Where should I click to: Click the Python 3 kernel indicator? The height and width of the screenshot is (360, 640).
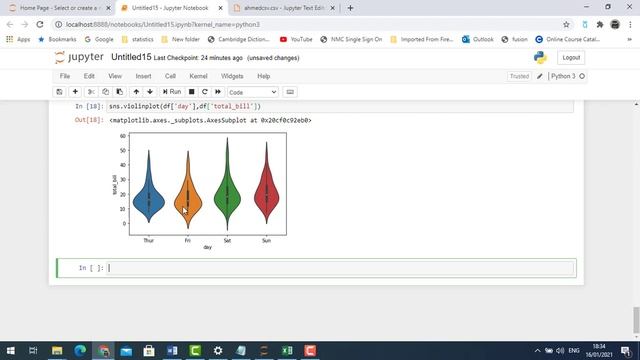point(568,76)
